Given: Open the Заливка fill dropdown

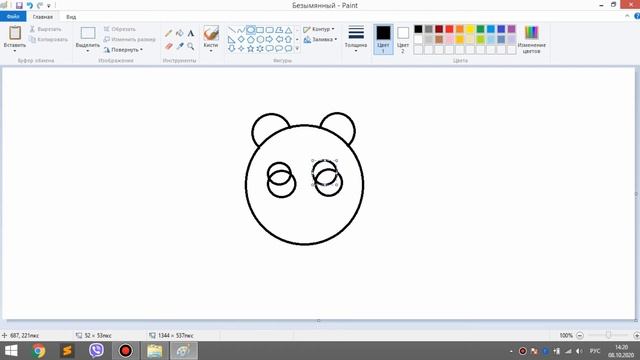Looking at the screenshot, I should [320, 40].
